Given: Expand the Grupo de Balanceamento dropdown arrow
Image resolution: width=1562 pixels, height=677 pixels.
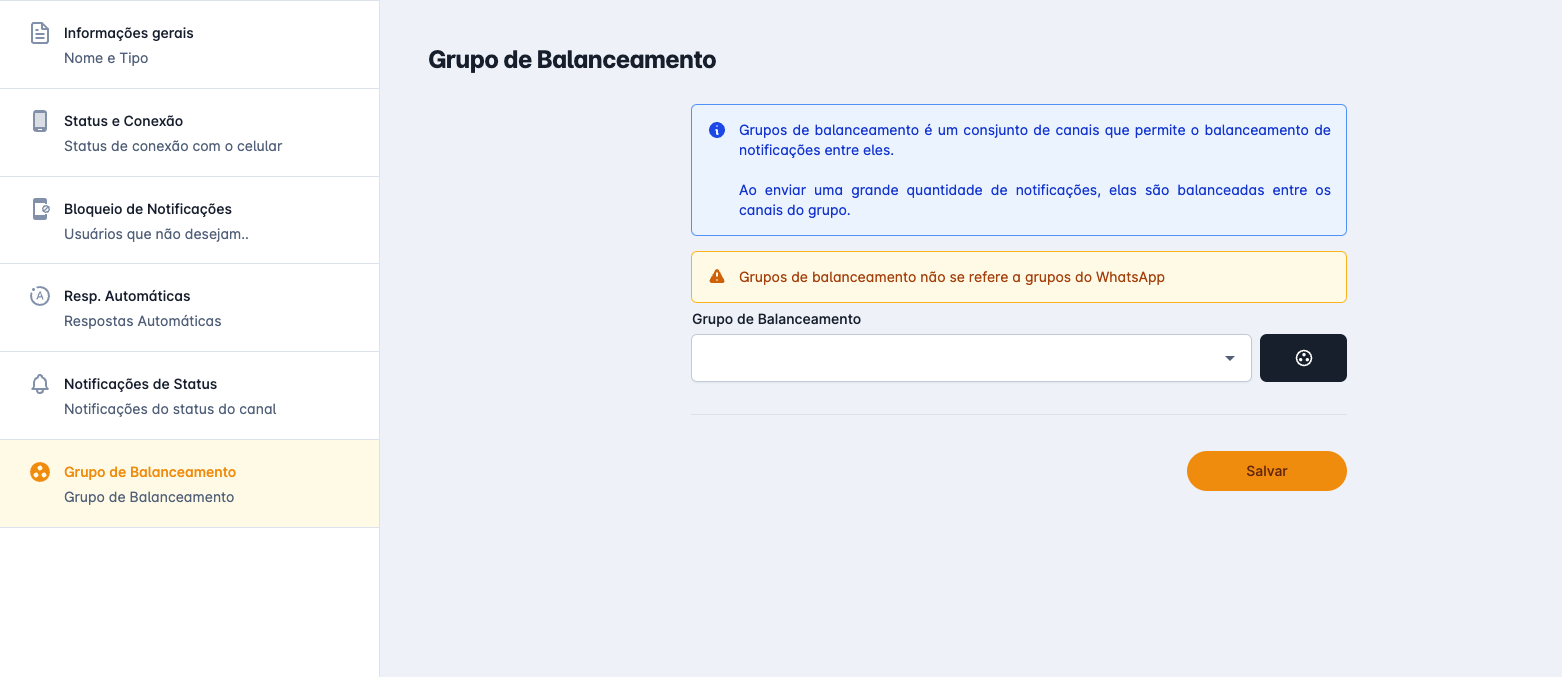Looking at the screenshot, I should [1230, 358].
